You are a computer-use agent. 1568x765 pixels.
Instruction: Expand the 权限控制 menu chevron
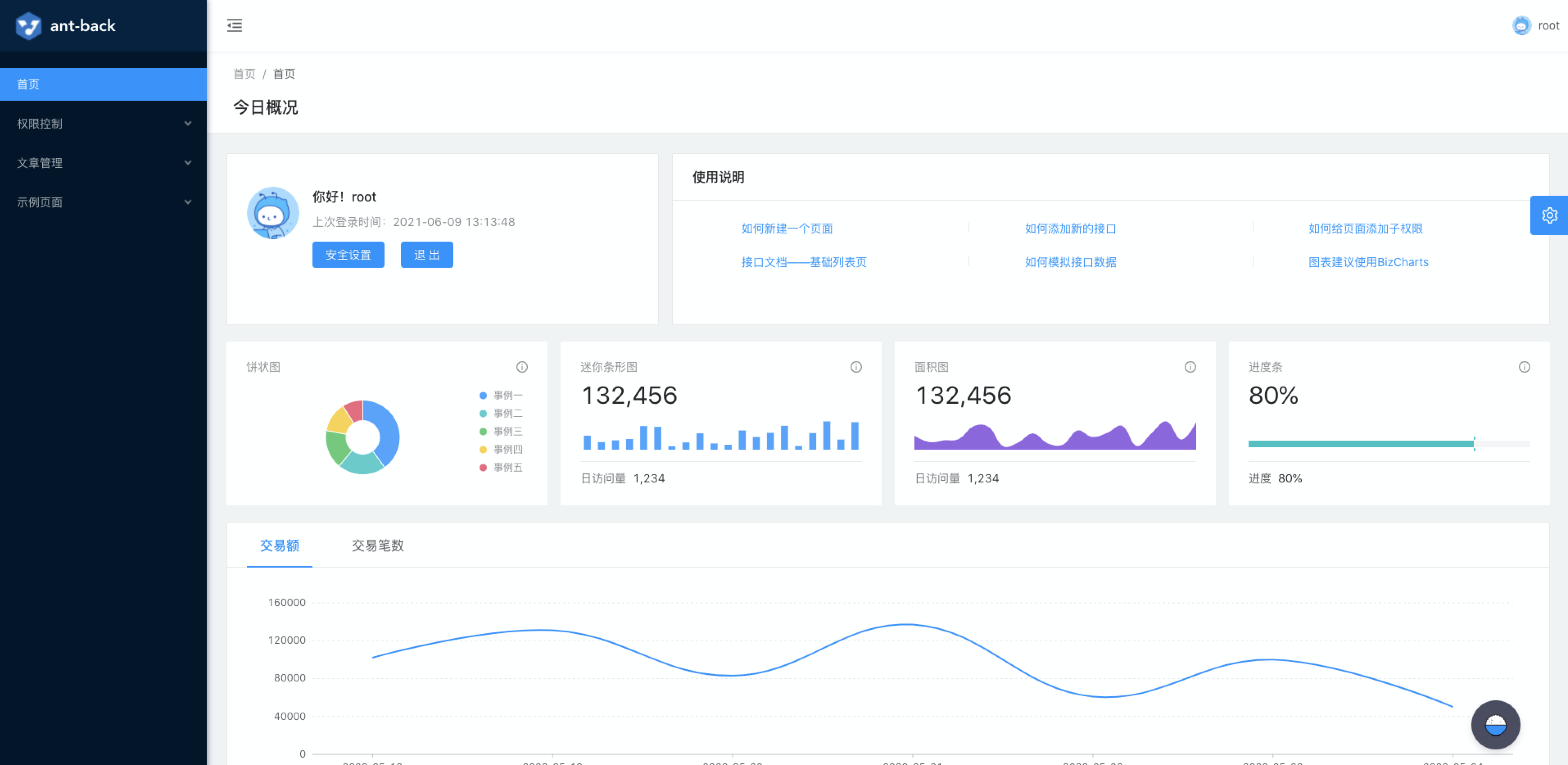[x=188, y=124]
